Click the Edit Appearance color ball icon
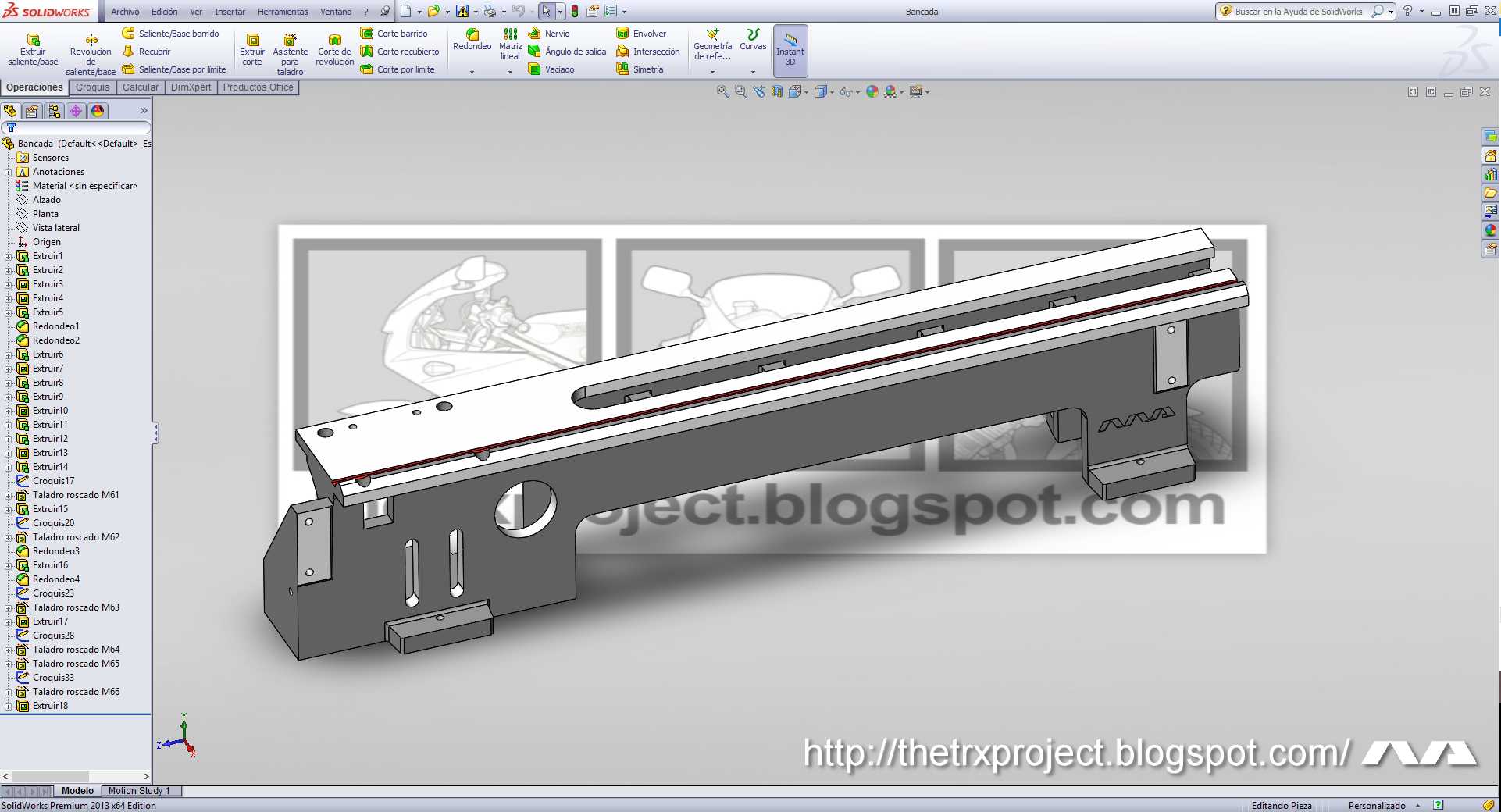 [872, 92]
